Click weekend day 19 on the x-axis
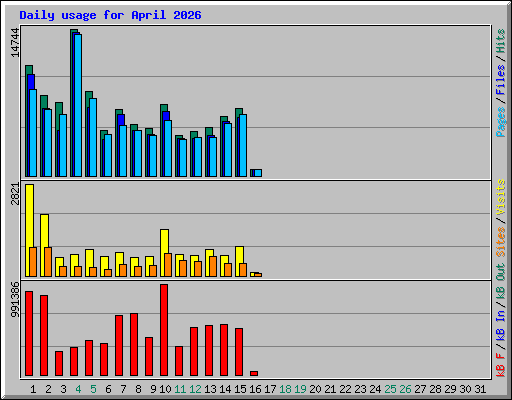512x400 pixels. tap(300, 389)
